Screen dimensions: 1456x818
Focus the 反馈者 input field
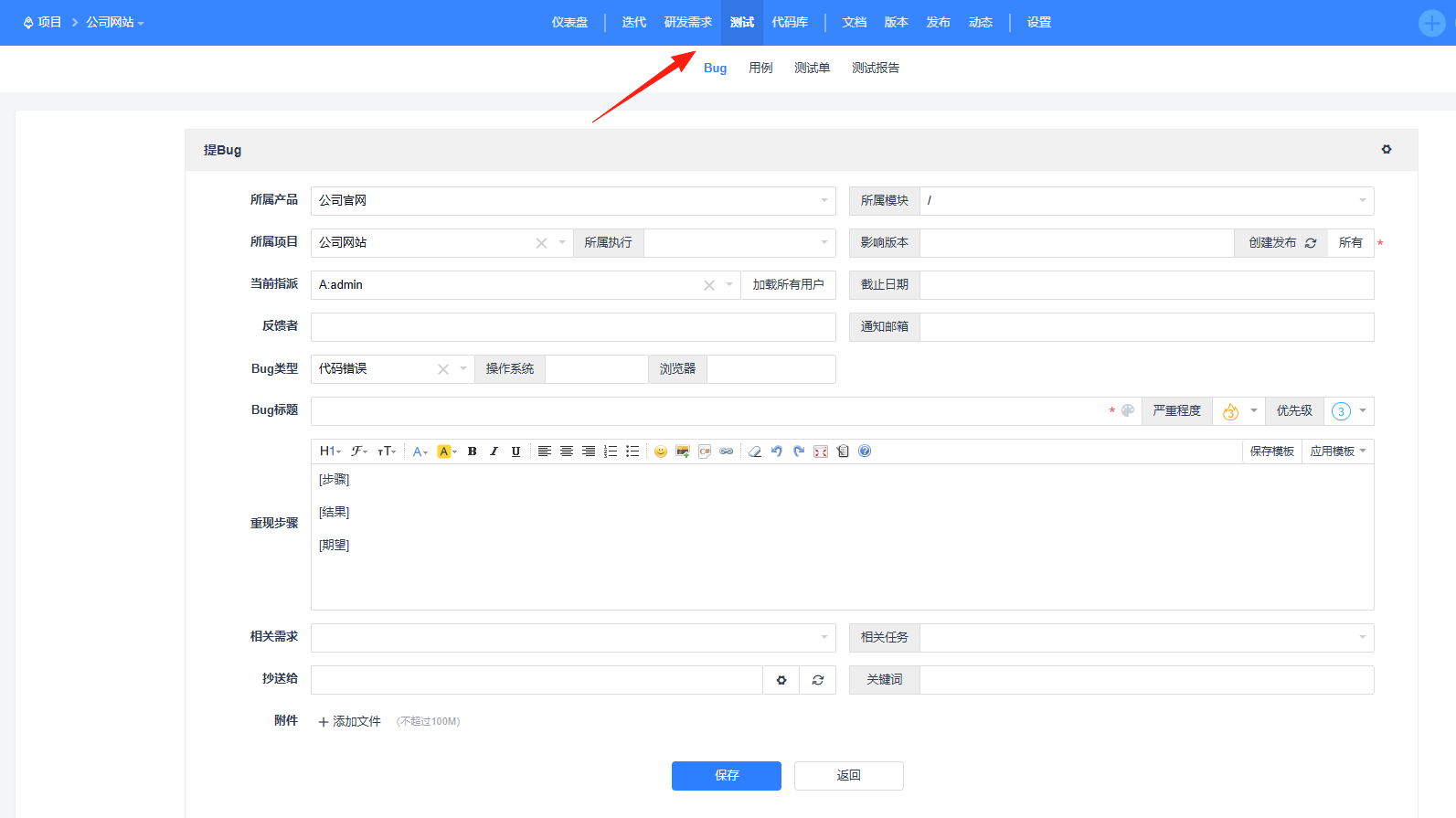(573, 327)
